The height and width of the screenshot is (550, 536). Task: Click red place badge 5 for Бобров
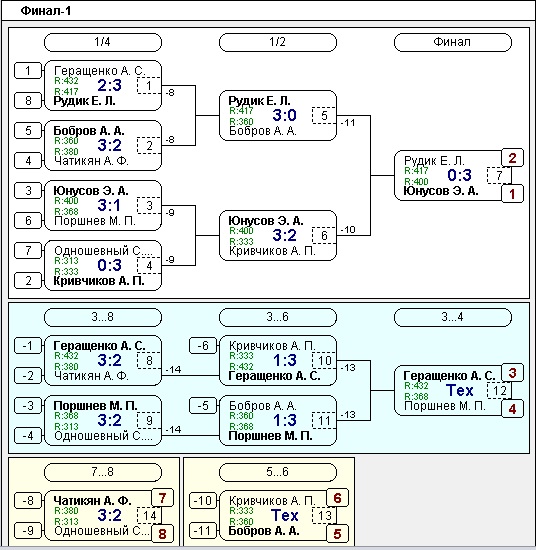pos(337,534)
